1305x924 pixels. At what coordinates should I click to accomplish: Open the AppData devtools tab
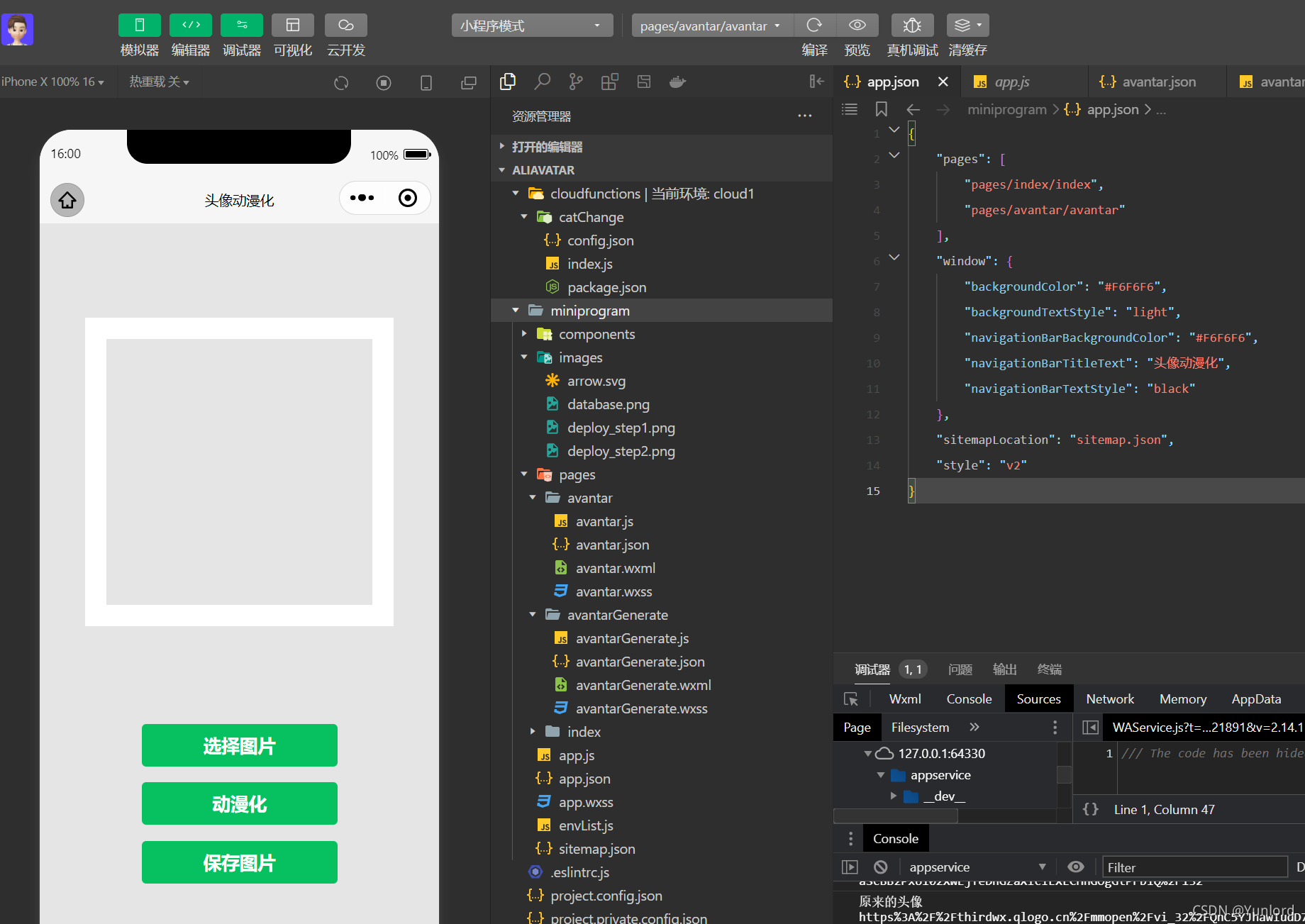tap(1256, 699)
